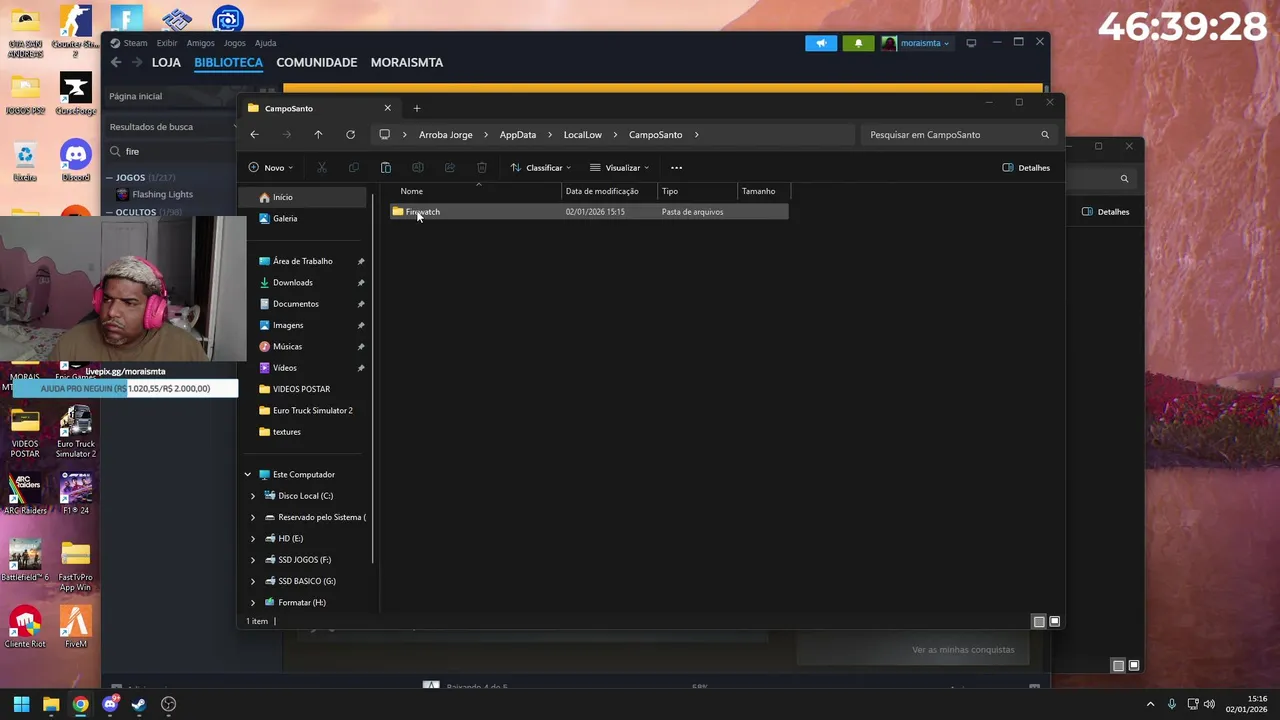Go back in Steam navigation
Viewport: 1280px width, 720px height.
(x=116, y=62)
